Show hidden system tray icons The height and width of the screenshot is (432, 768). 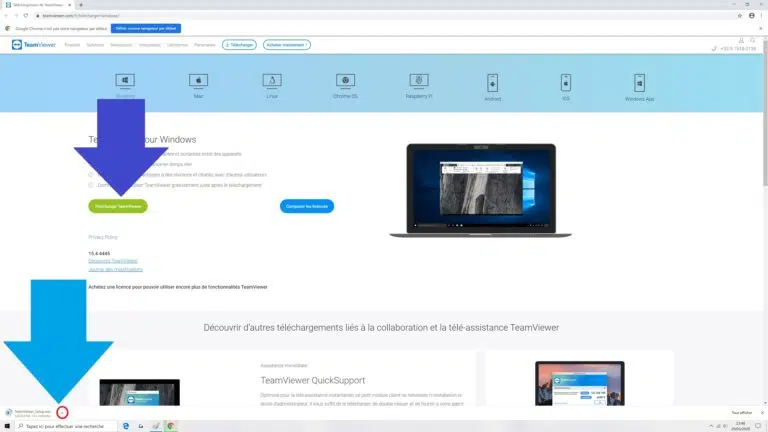coord(711,426)
